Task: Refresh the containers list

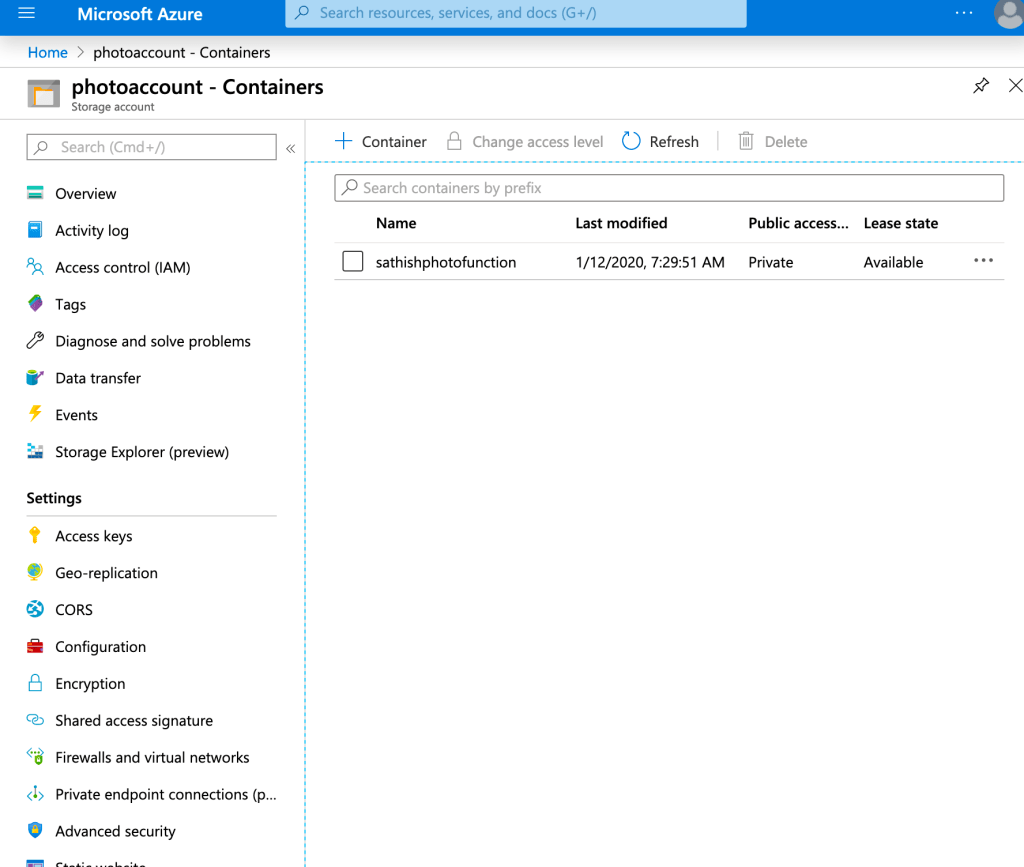Action: click(x=660, y=142)
